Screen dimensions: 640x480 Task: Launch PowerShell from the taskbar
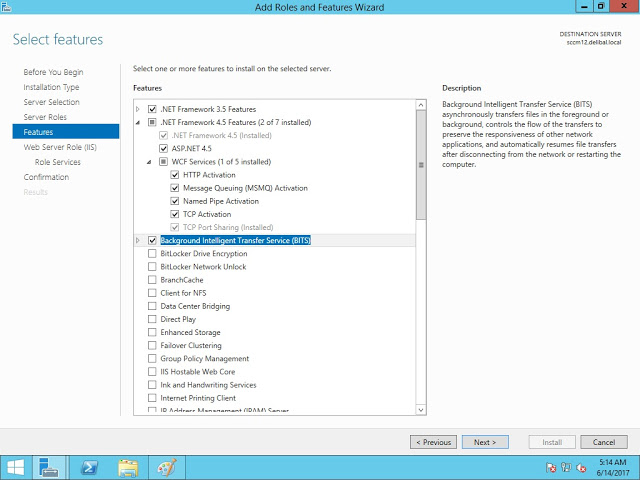[x=89, y=467]
